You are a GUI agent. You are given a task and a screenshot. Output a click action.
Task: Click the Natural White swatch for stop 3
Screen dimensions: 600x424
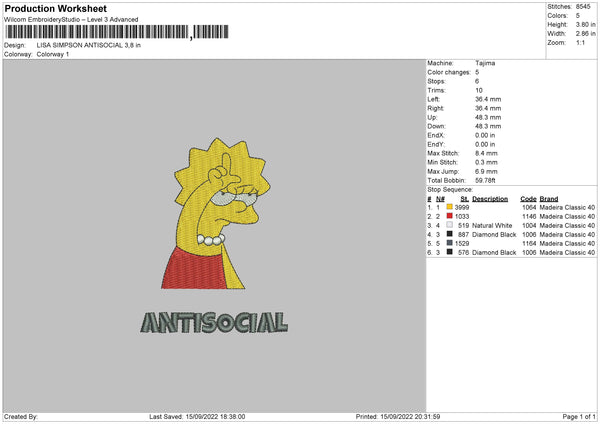point(449,225)
